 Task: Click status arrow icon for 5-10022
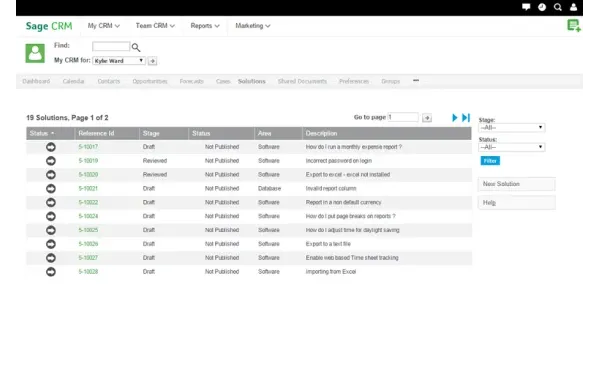(51, 202)
